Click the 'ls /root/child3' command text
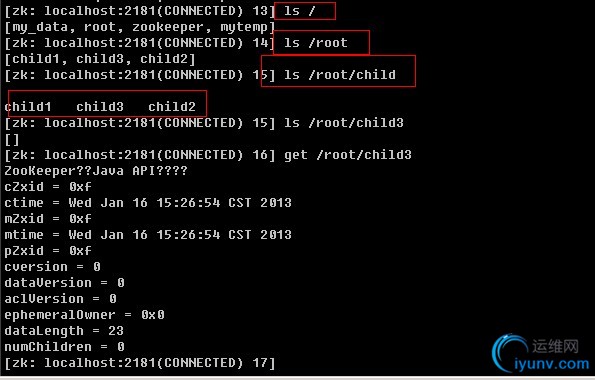The height and width of the screenshot is (380, 595). (x=344, y=123)
